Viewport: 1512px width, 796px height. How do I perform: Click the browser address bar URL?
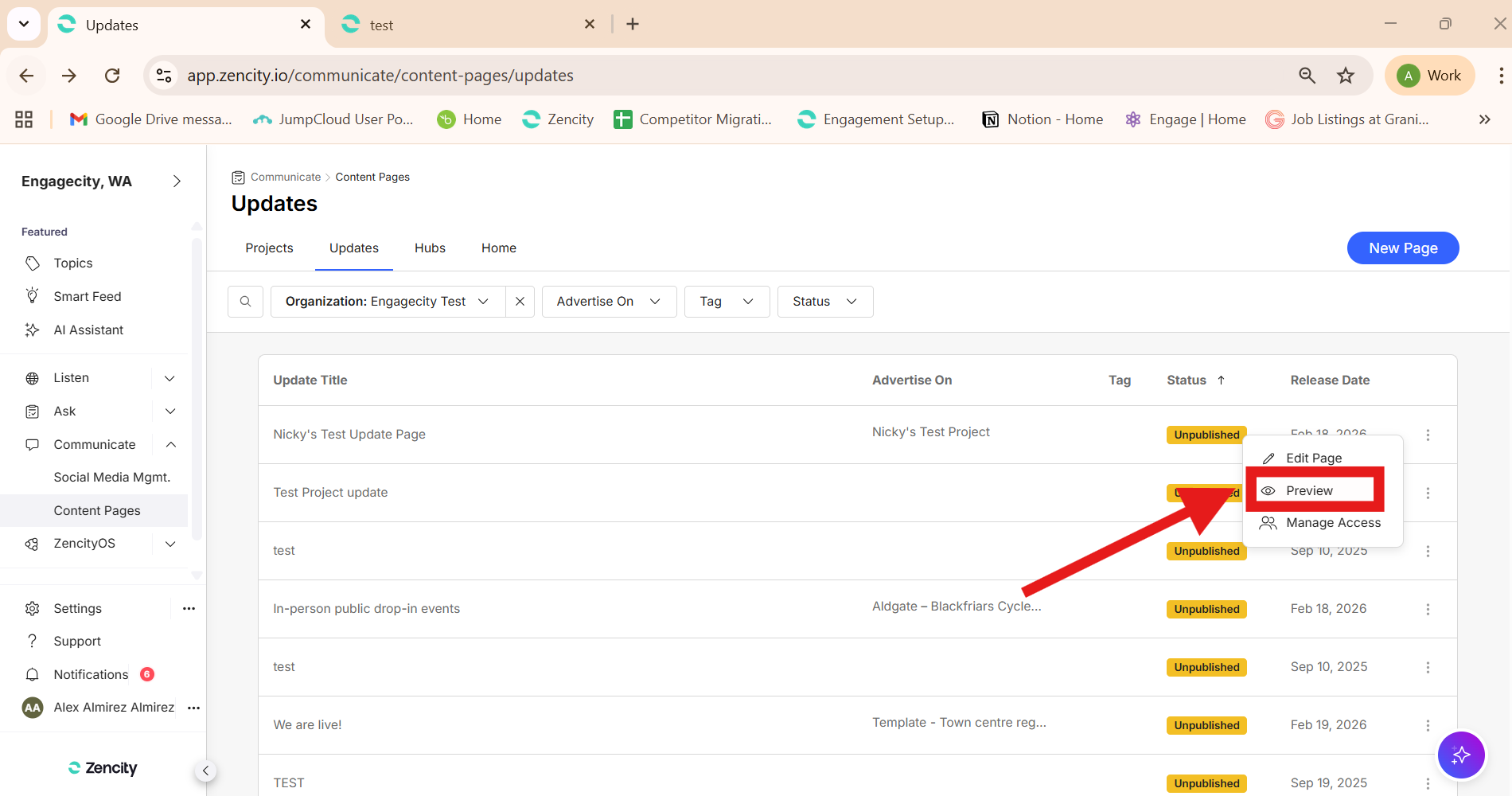380,76
